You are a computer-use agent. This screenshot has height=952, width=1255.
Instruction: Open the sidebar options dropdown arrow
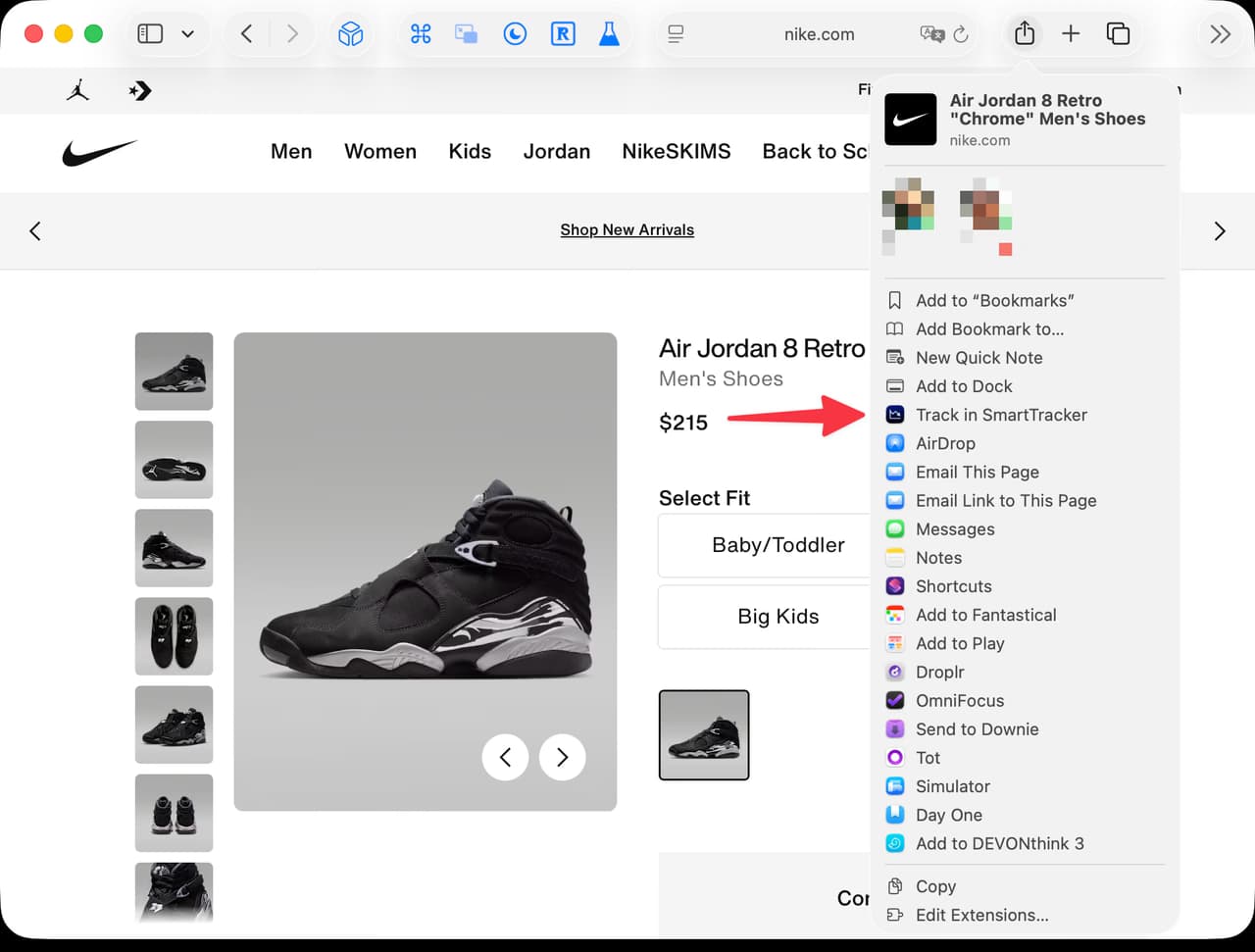[x=187, y=34]
